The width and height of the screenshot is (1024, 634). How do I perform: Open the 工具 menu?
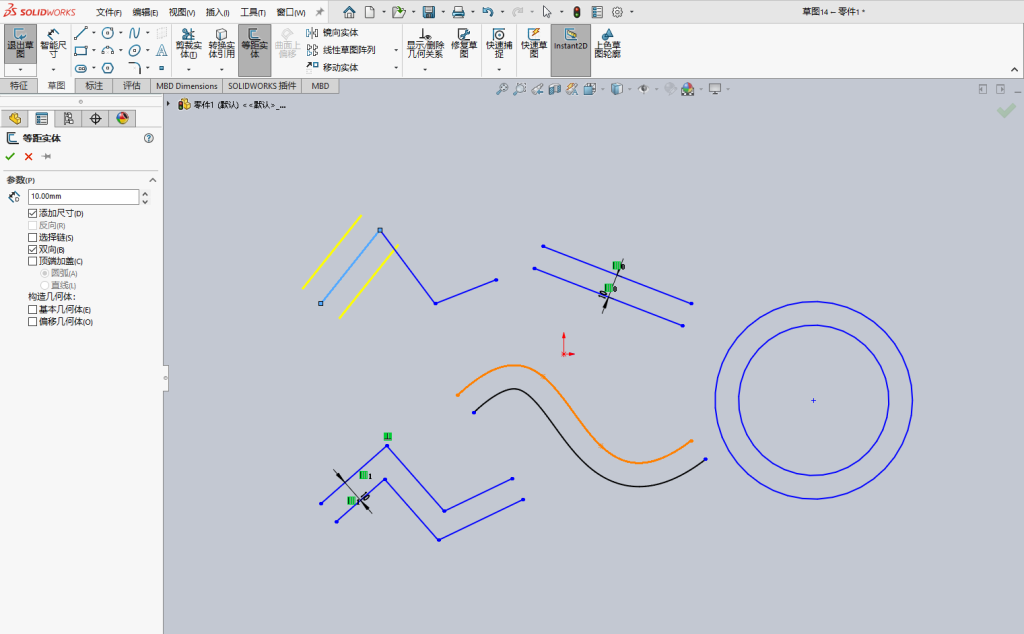[253, 12]
